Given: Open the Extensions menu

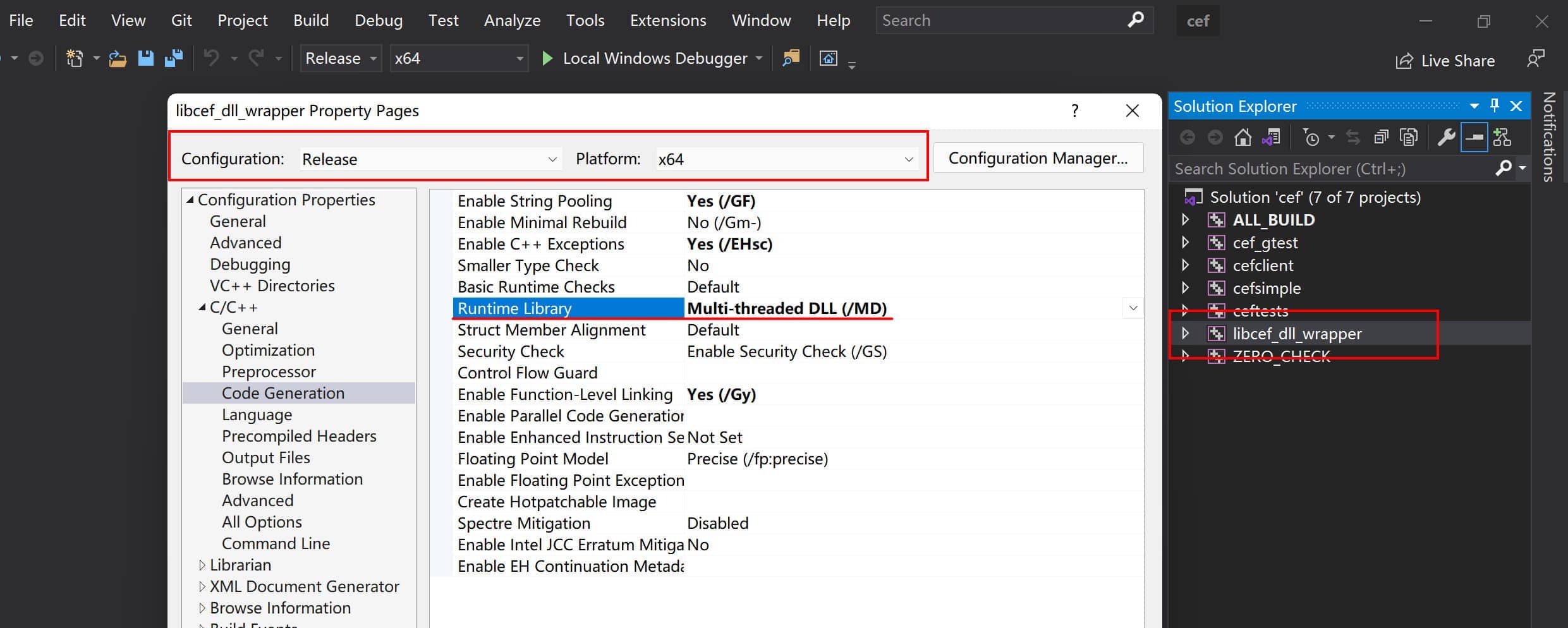Looking at the screenshot, I should pos(667,21).
